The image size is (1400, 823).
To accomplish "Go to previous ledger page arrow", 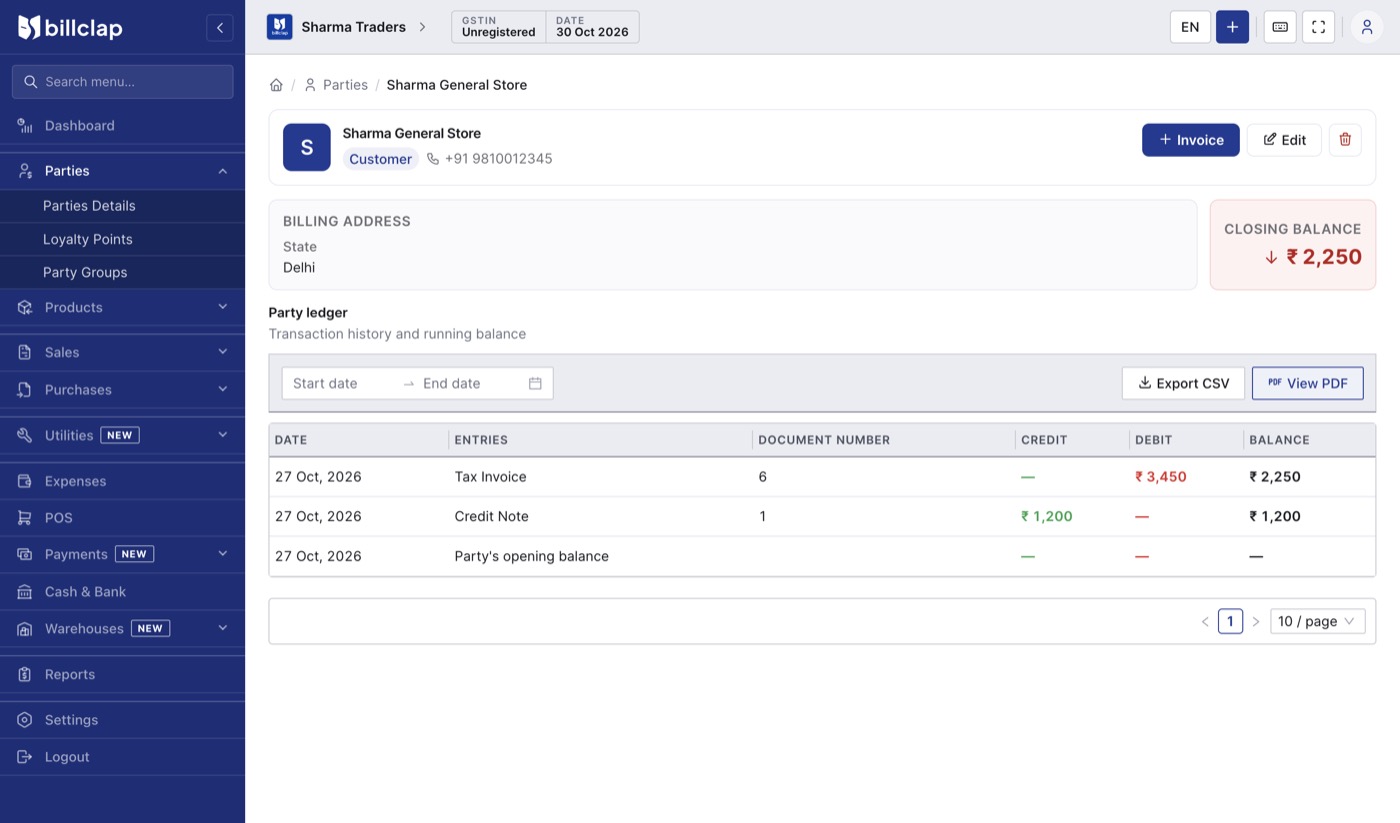I will tap(1205, 622).
